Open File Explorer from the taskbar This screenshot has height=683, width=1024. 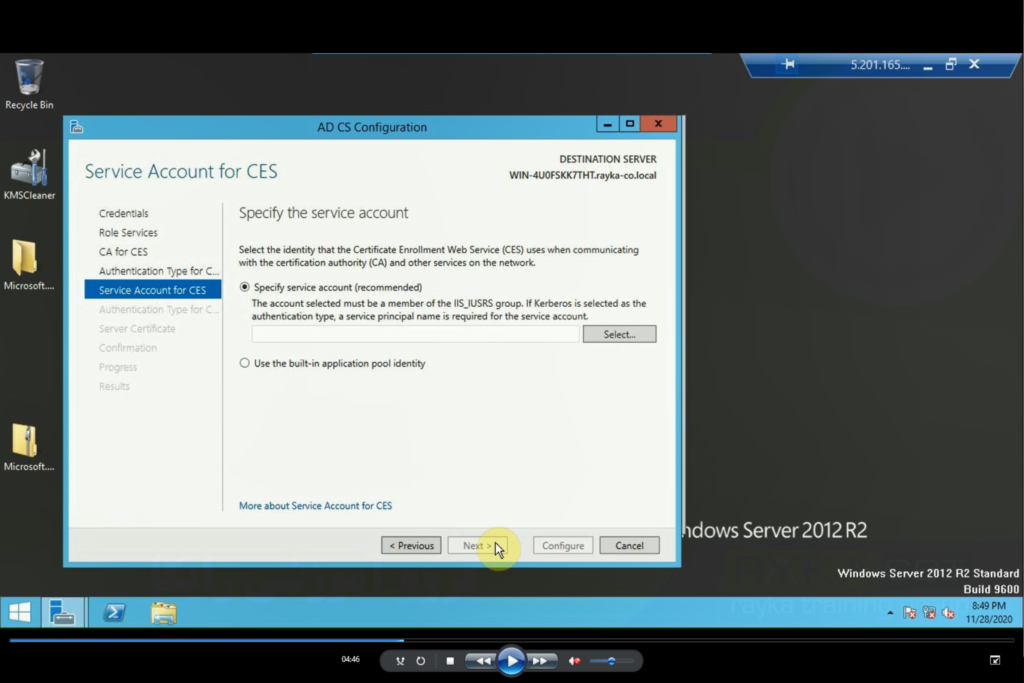click(163, 612)
